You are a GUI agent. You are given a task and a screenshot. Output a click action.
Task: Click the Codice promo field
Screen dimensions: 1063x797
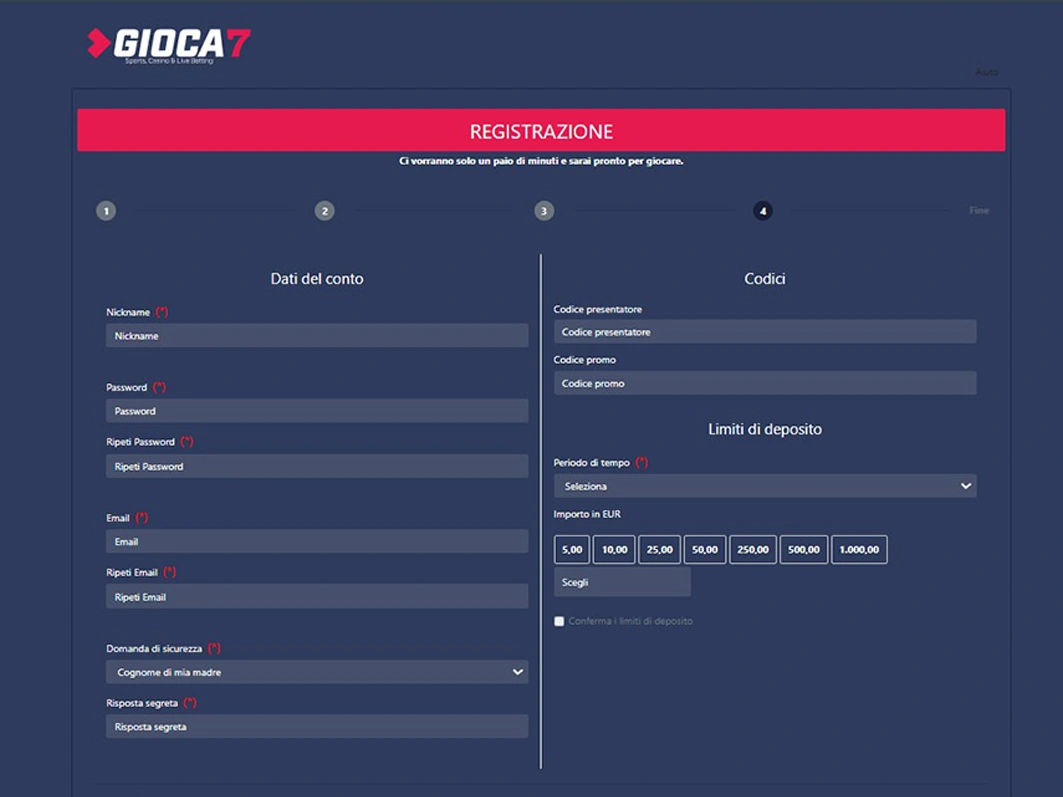pyautogui.click(x=765, y=383)
